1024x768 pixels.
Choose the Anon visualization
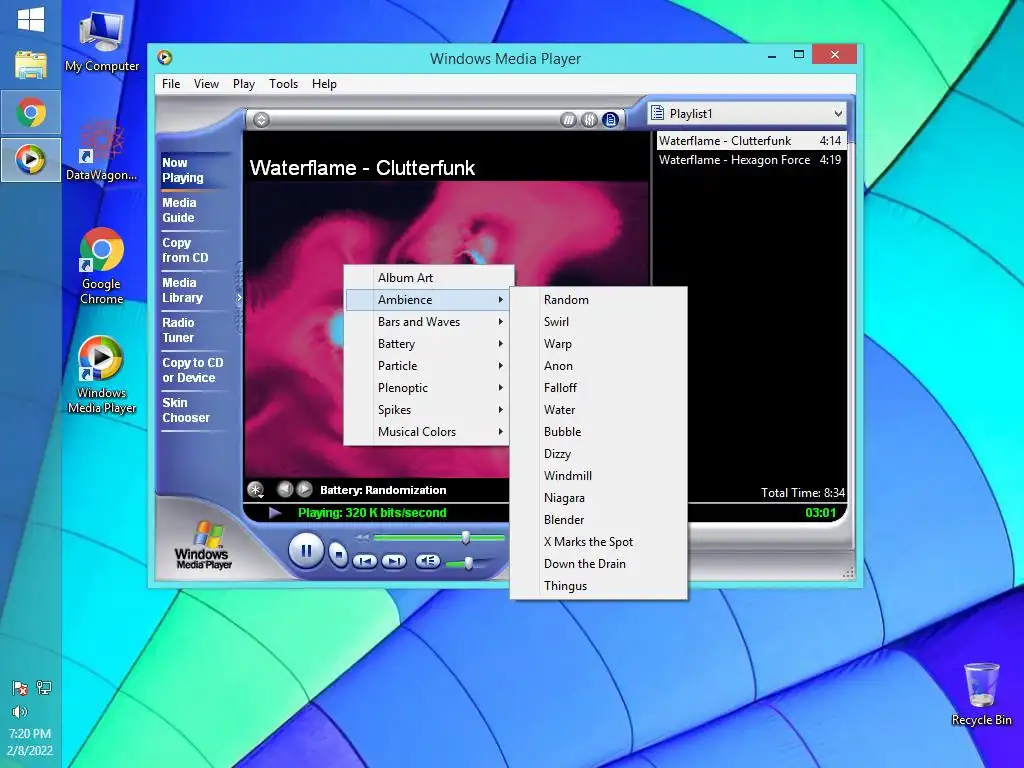pos(598,366)
